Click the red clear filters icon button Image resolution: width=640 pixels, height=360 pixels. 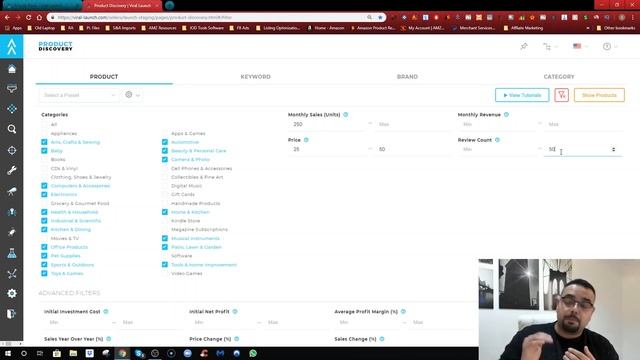tap(562, 95)
